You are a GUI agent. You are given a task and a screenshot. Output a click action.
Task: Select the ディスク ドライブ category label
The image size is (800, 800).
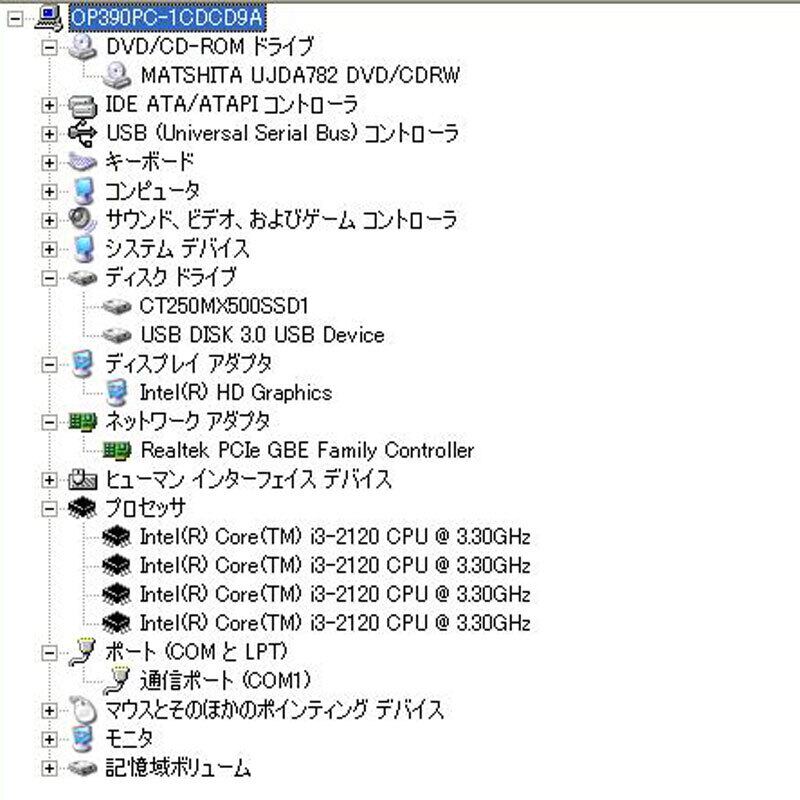pos(170,278)
